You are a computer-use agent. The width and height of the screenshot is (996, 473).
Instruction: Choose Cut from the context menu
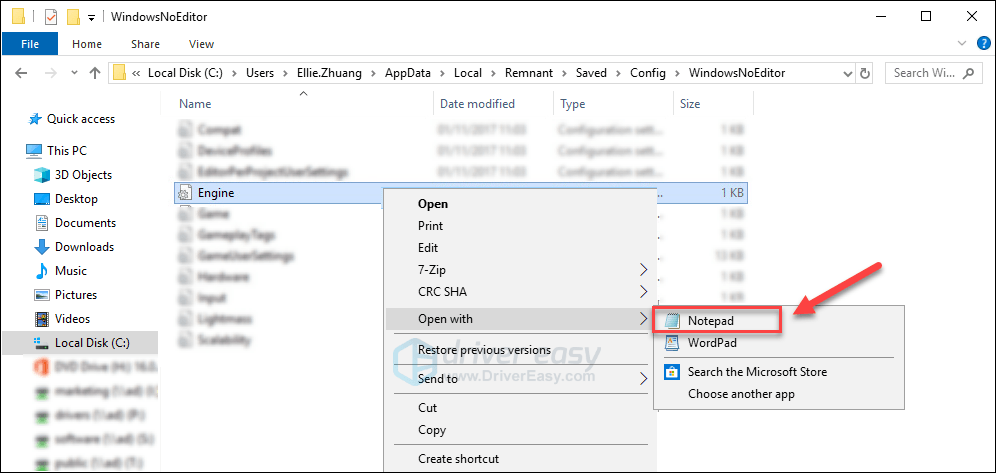pos(427,408)
